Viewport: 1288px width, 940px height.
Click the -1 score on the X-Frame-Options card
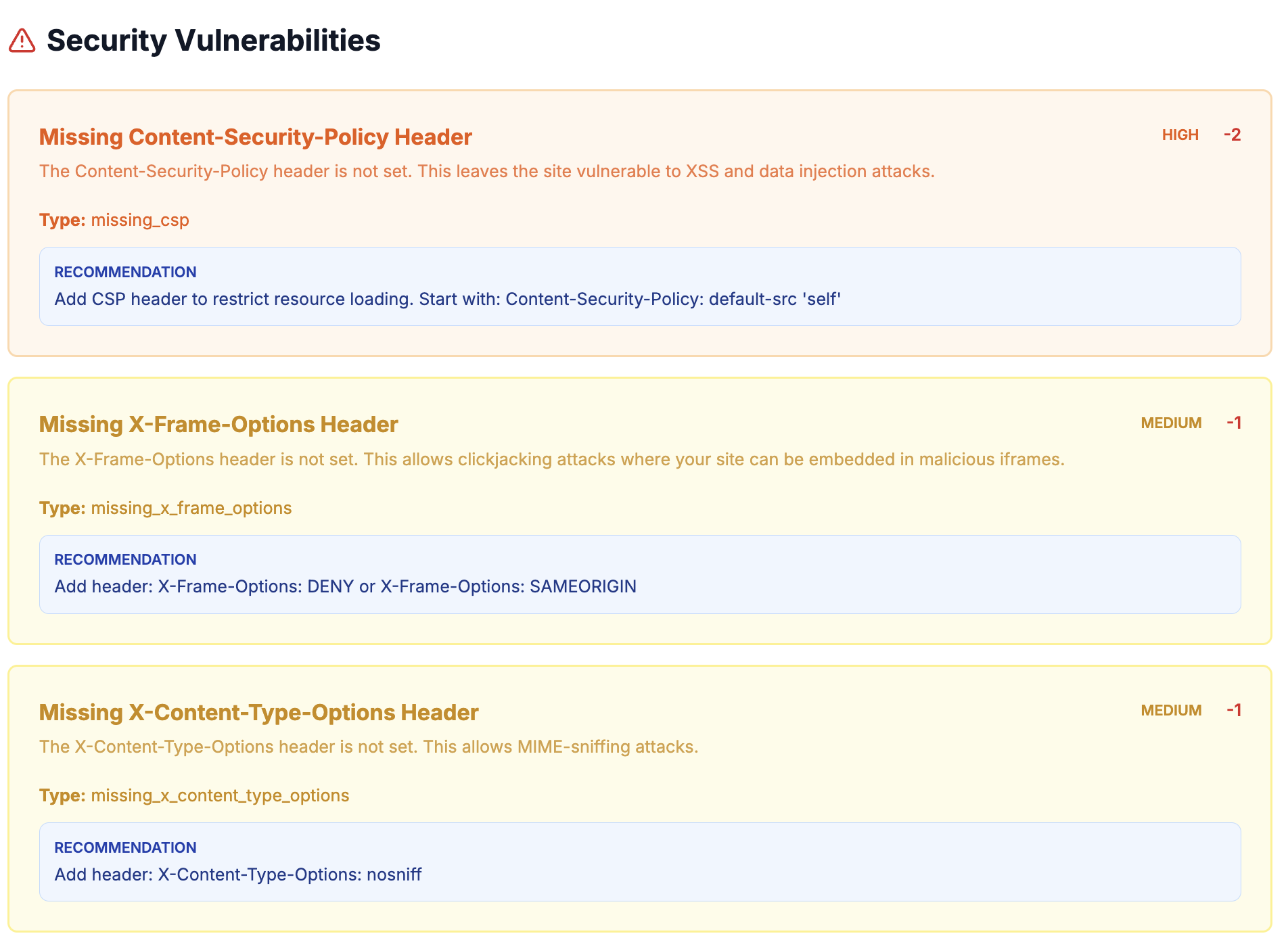[1233, 423]
